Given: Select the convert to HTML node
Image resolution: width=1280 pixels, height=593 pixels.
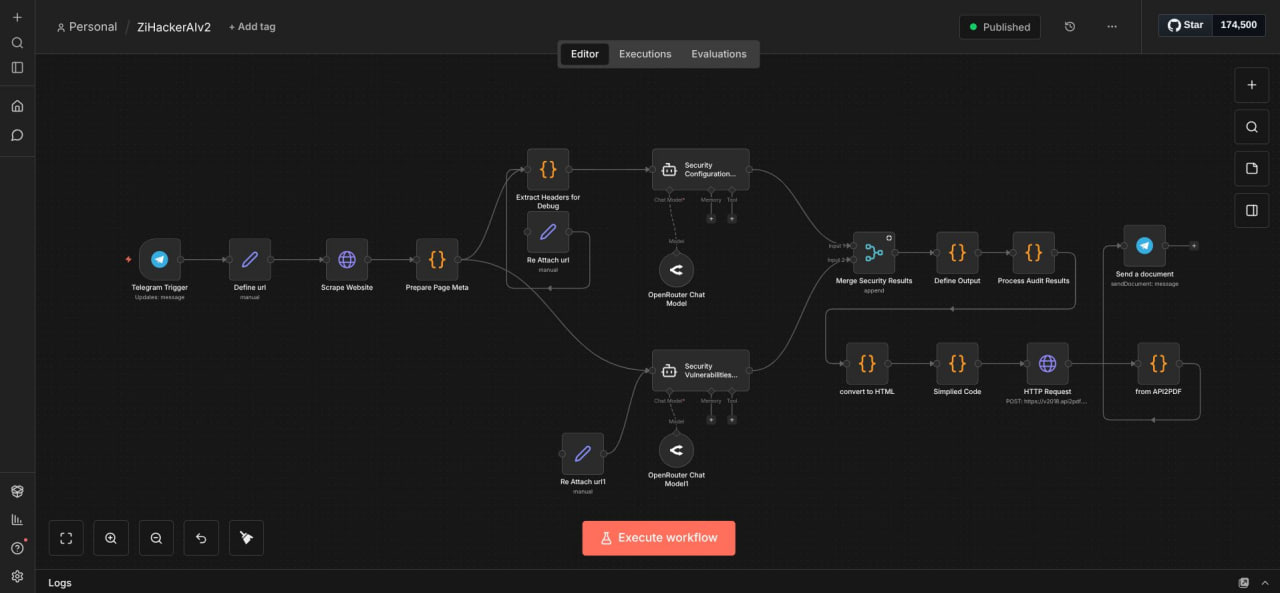Looking at the screenshot, I should coord(867,364).
